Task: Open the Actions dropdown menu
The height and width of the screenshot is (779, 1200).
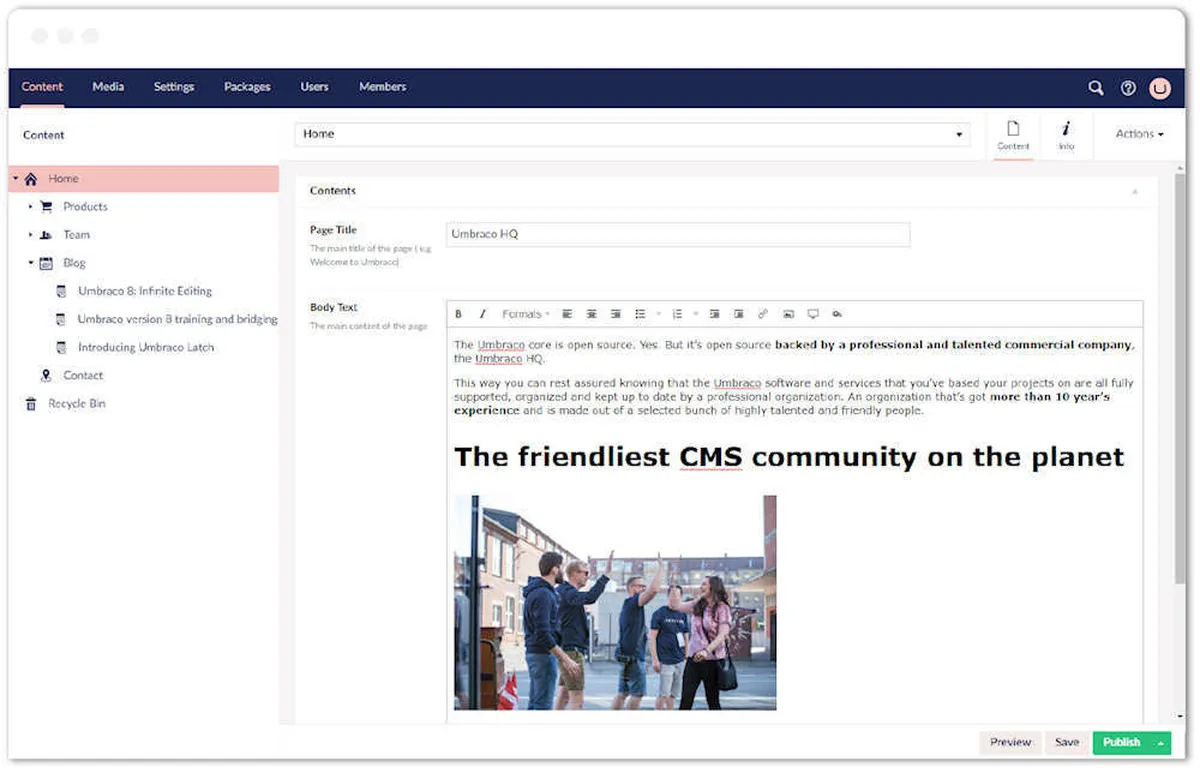Action: coord(1139,134)
